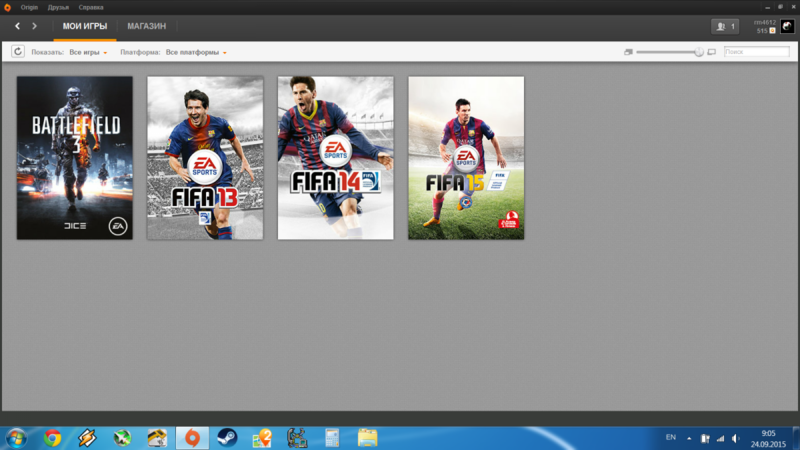The image size is (800, 450).
Task: Click the refresh games list icon
Action: pos(18,52)
